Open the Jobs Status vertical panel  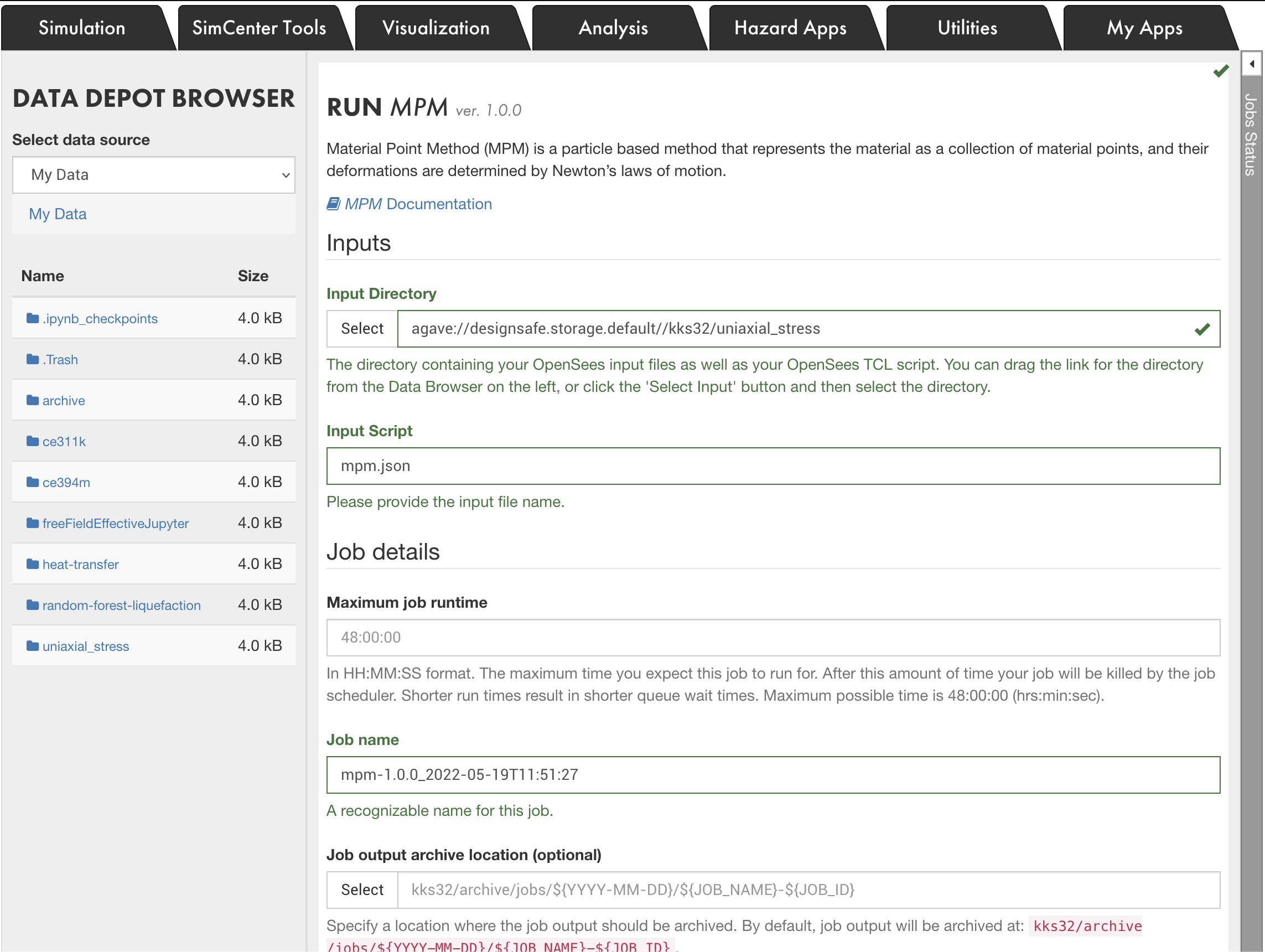[1251, 134]
